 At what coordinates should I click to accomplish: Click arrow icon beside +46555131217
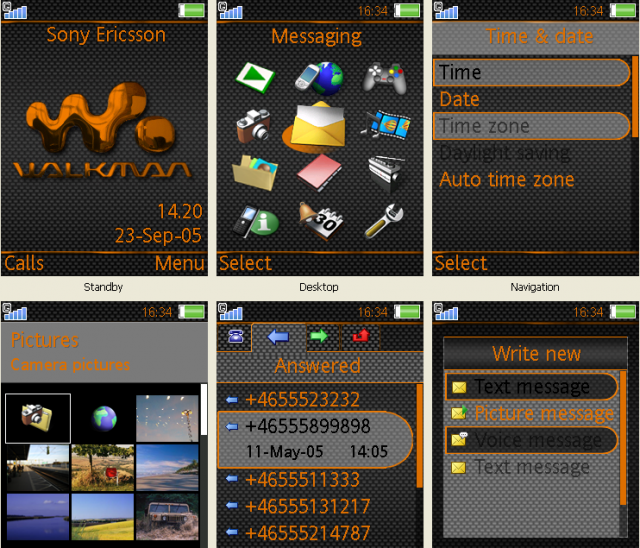(232, 505)
